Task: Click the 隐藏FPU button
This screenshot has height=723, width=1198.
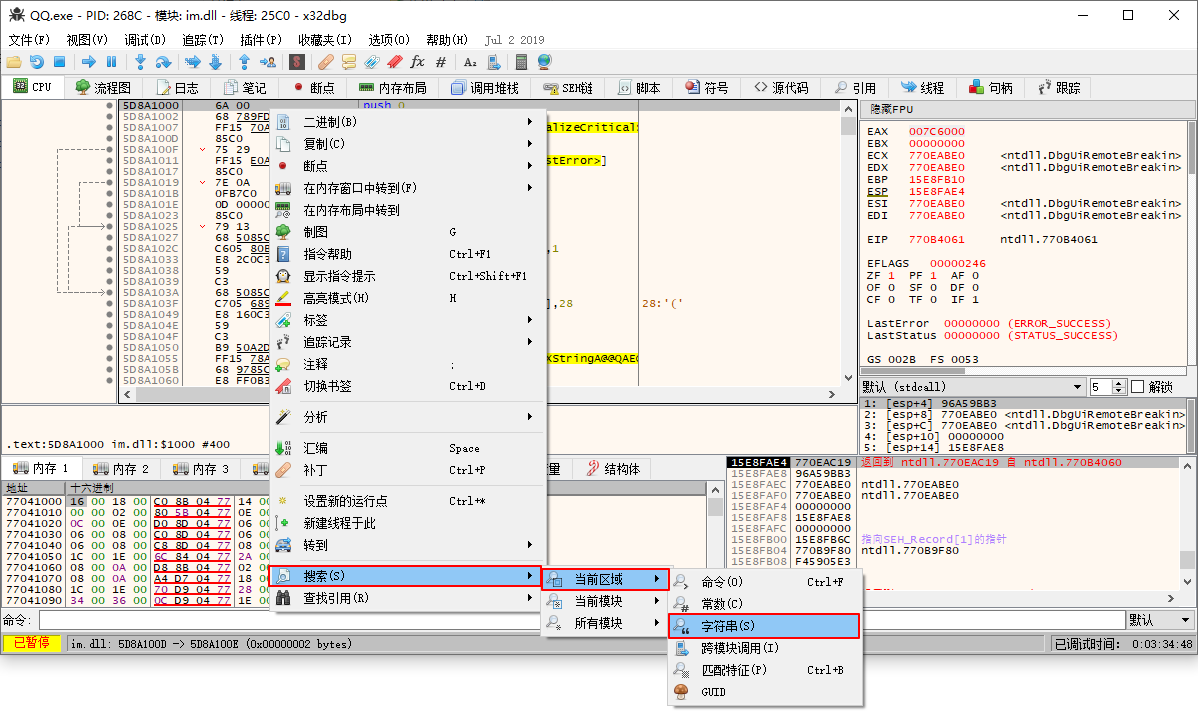Action: point(891,109)
